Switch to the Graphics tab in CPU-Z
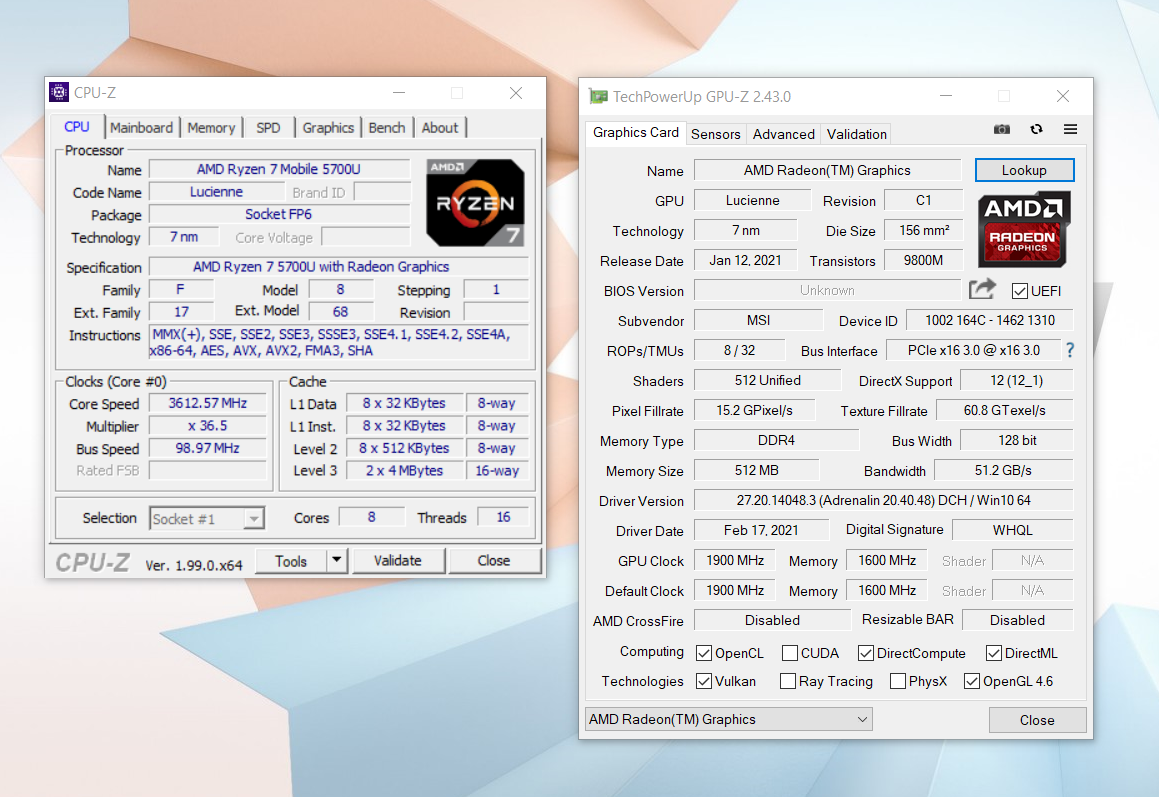1159x797 pixels. tap(328, 128)
